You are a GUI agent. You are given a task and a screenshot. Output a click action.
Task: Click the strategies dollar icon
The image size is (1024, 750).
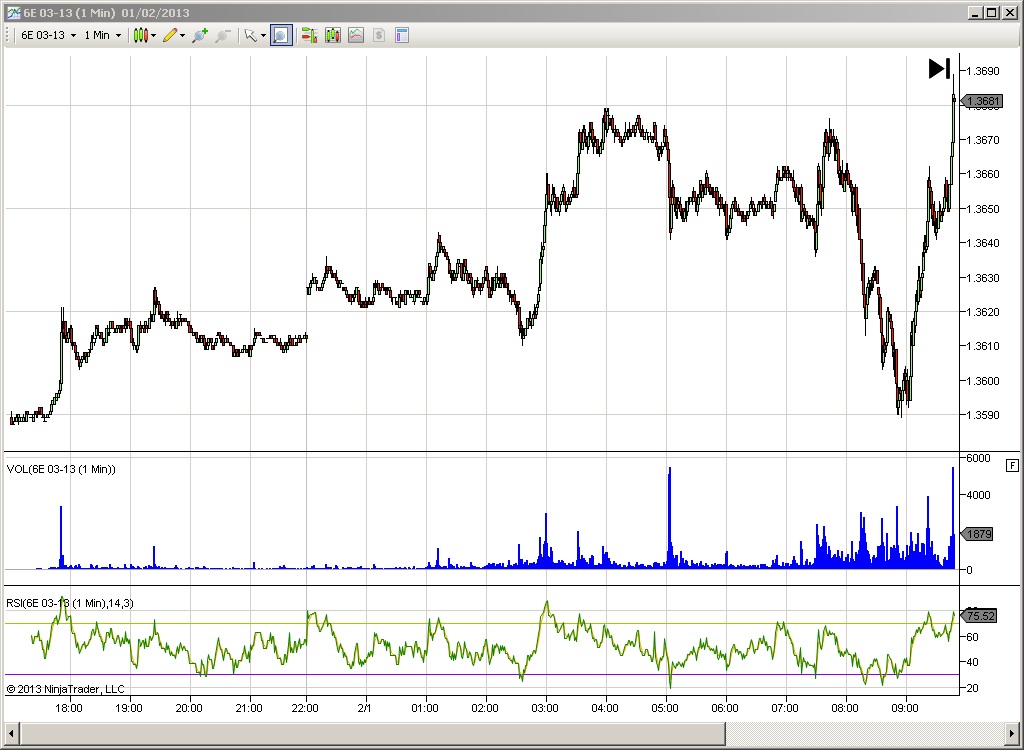tap(379, 35)
